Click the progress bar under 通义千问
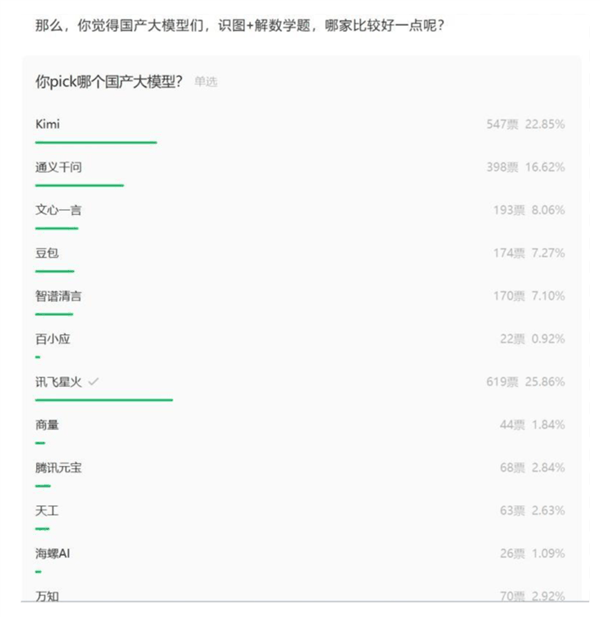600x617 pixels. pos(79,185)
